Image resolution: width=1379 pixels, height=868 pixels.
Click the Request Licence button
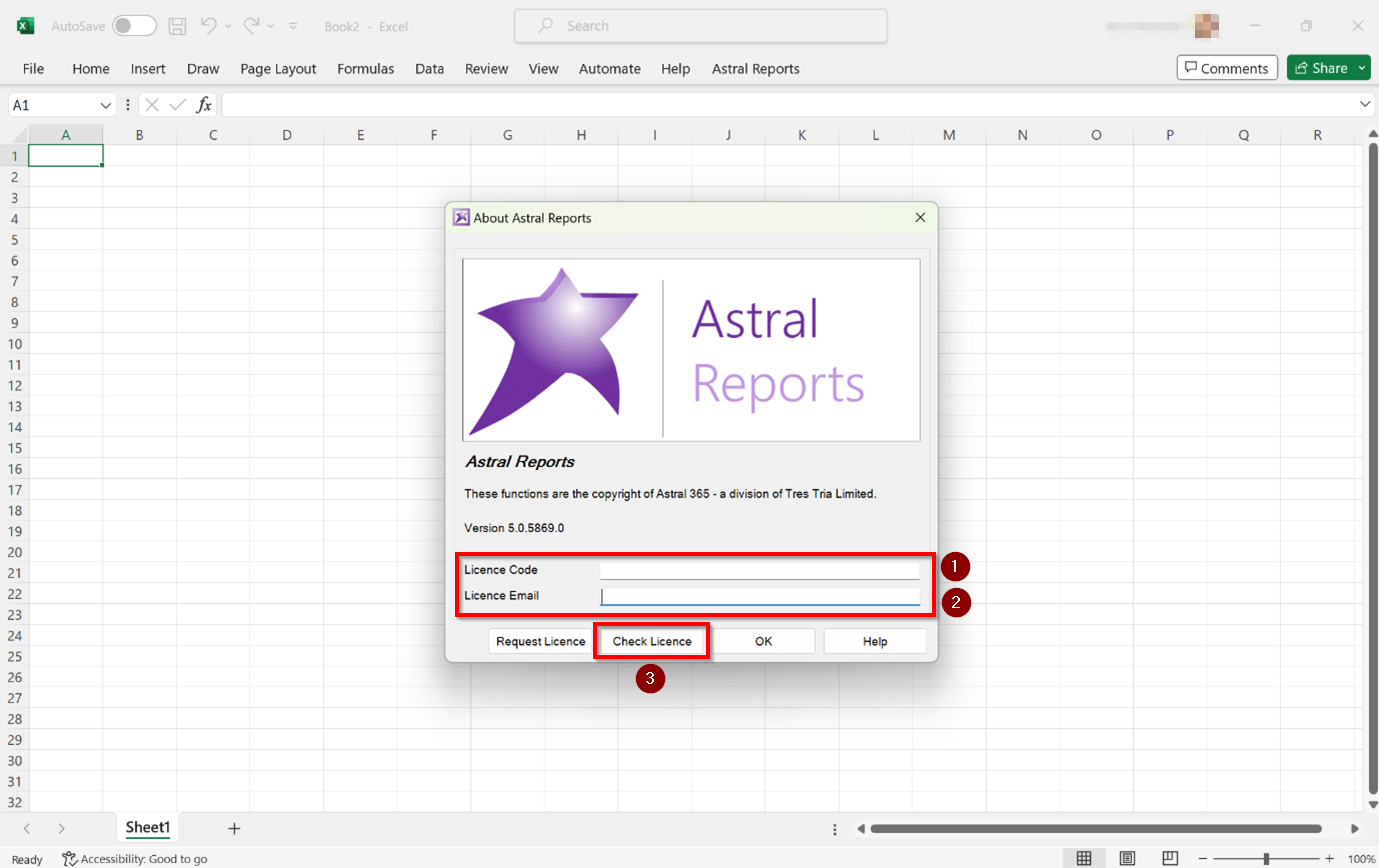(x=541, y=642)
